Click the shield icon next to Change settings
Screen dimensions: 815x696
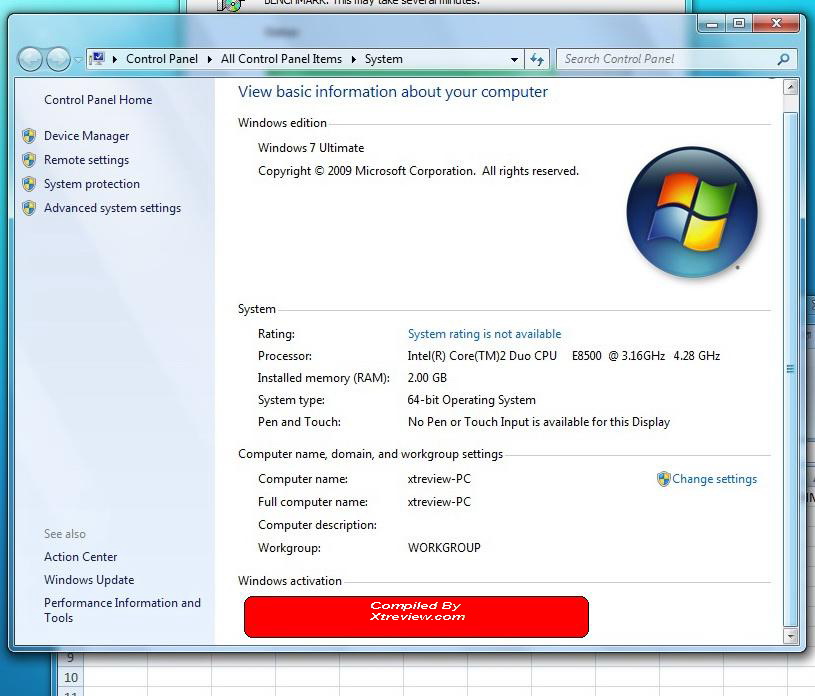click(x=663, y=479)
